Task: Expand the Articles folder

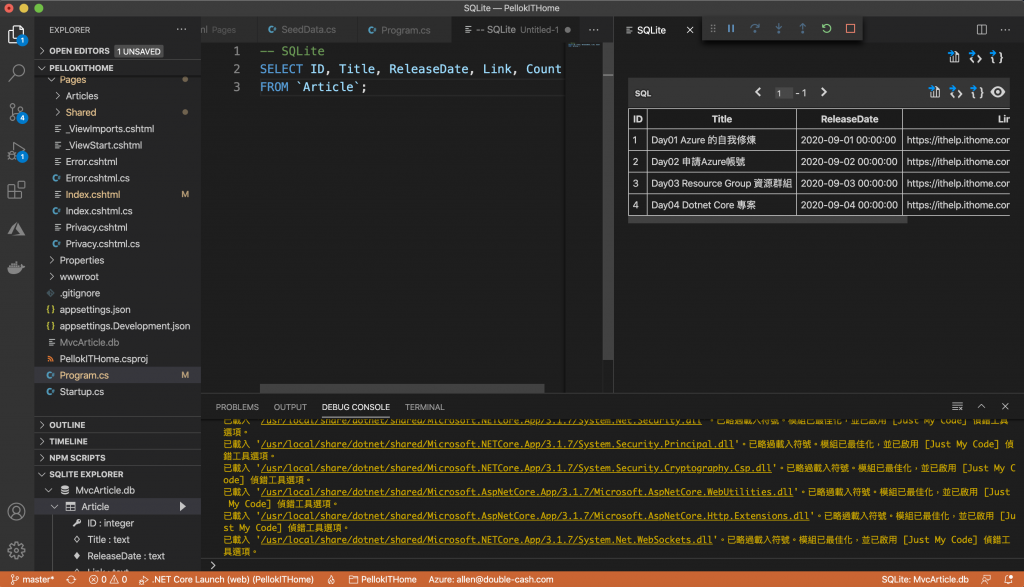Action: point(82,96)
